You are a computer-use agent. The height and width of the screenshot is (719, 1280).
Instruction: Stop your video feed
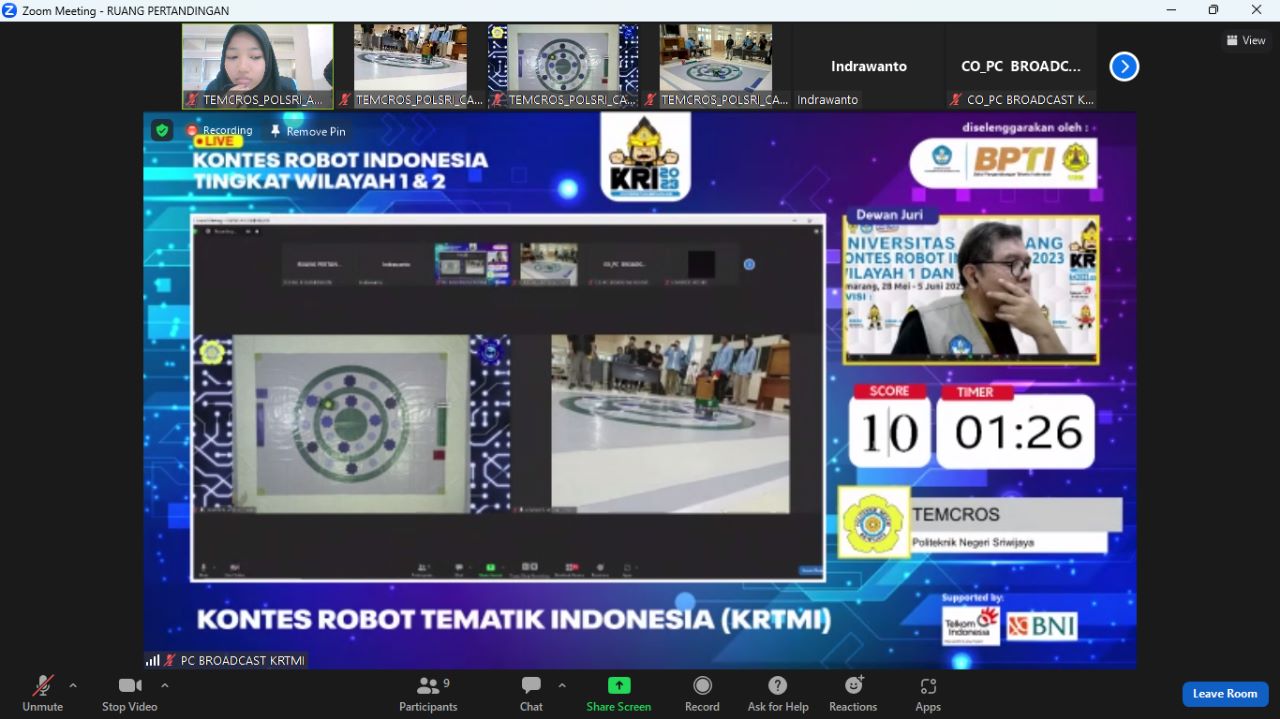pyautogui.click(x=129, y=692)
